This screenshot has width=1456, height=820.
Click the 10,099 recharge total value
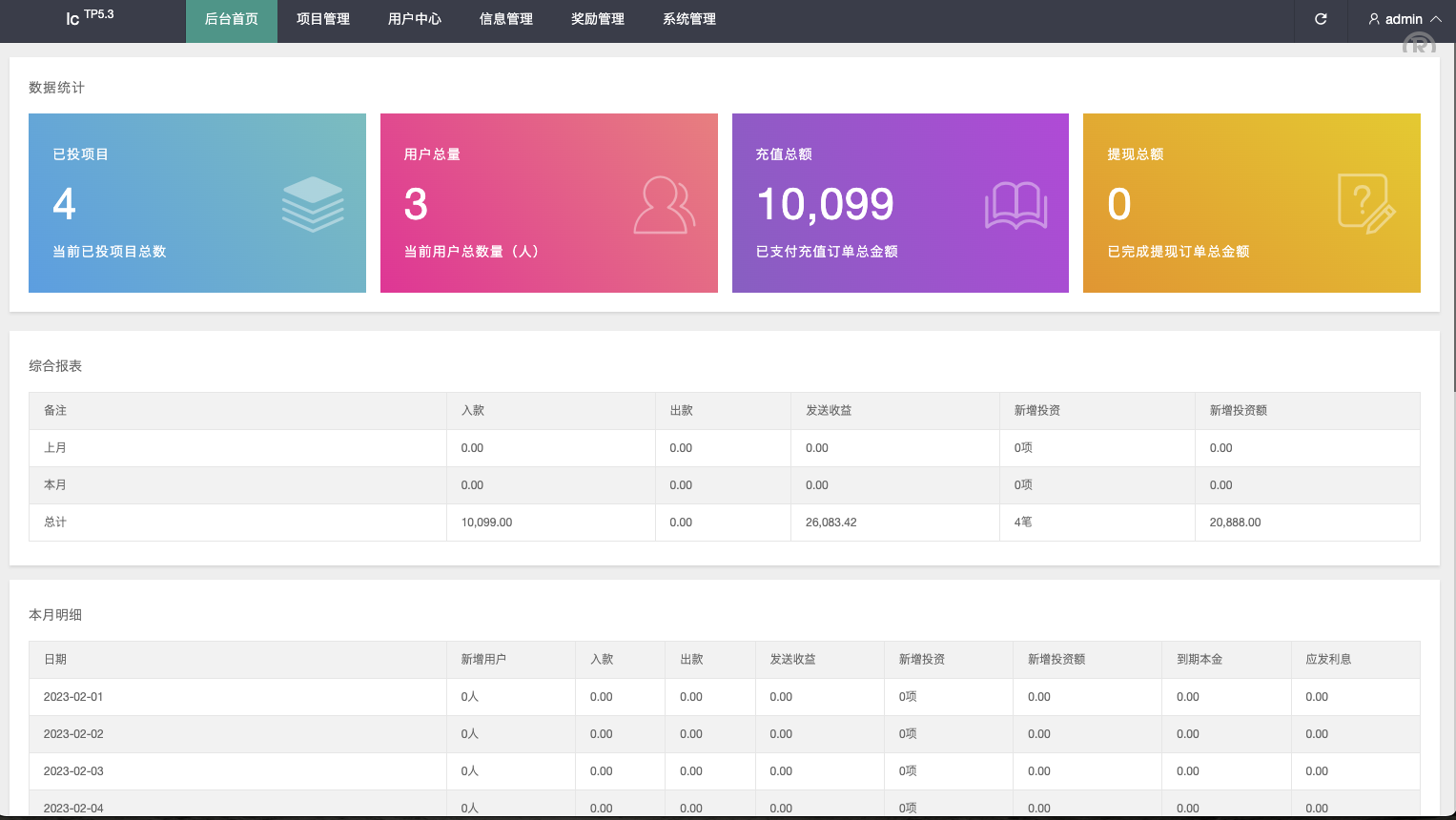pyautogui.click(x=825, y=204)
